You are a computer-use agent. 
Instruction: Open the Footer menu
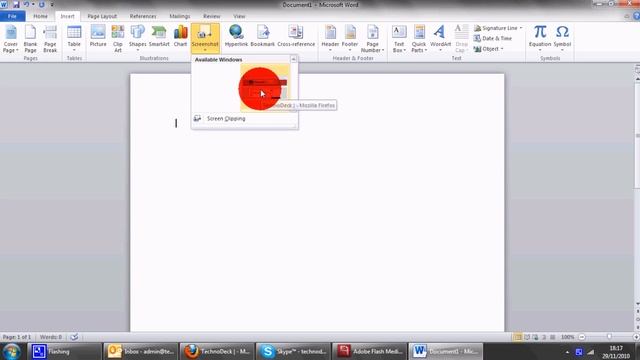(350, 39)
